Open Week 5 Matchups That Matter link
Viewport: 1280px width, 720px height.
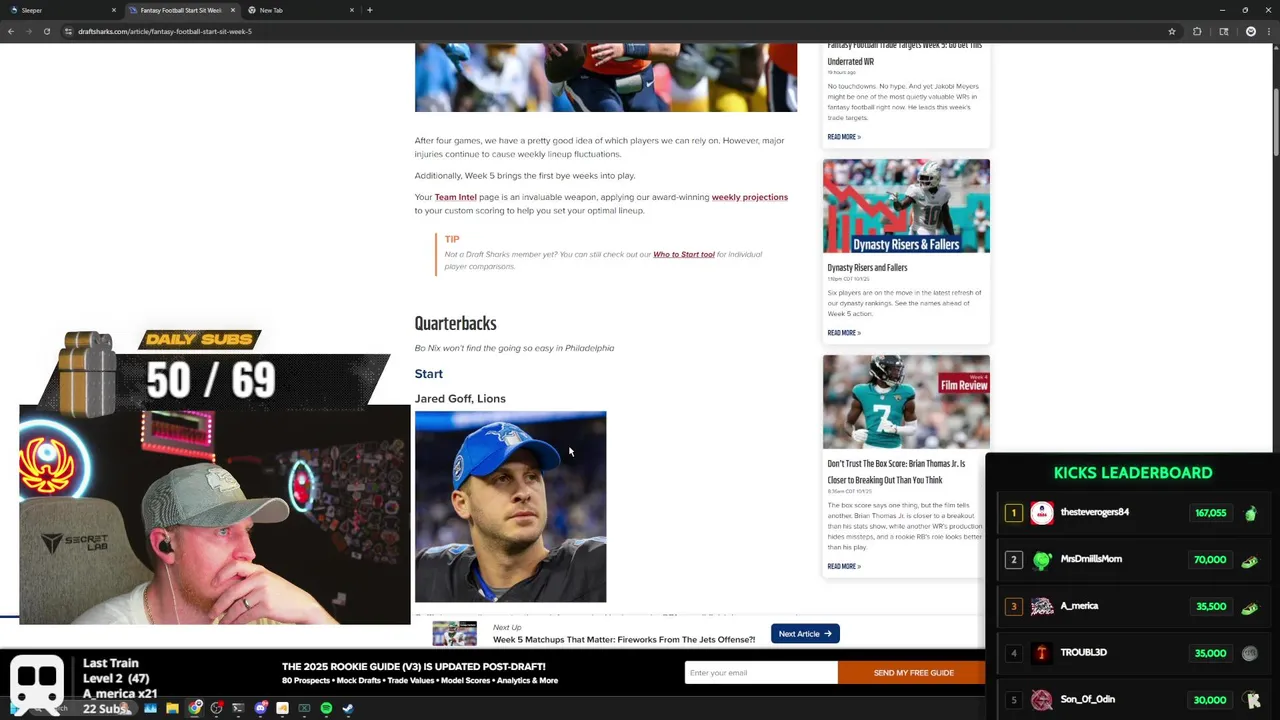[623, 640]
